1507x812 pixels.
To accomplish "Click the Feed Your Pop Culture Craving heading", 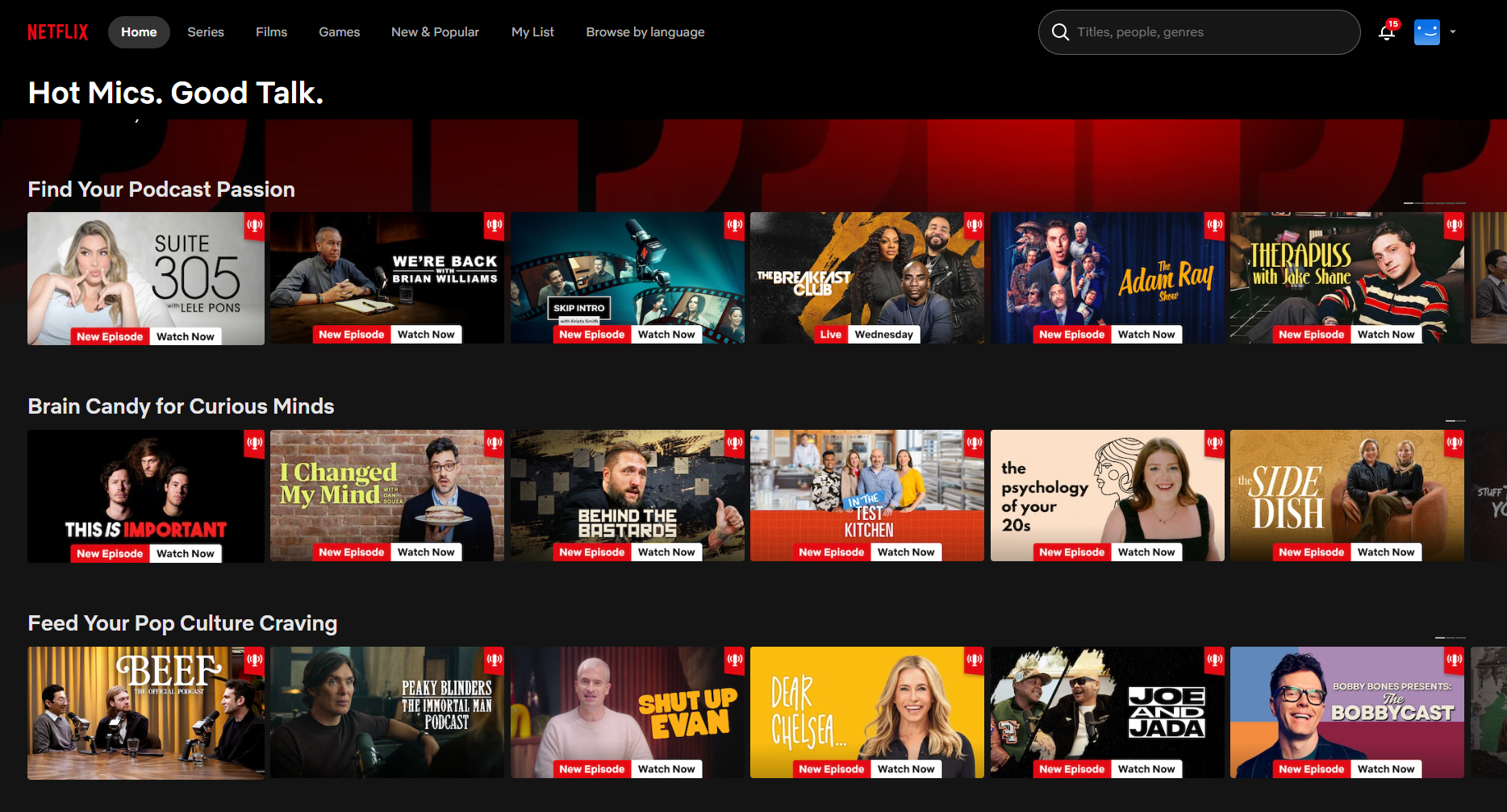I will pyautogui.click(x=182, y=623).
